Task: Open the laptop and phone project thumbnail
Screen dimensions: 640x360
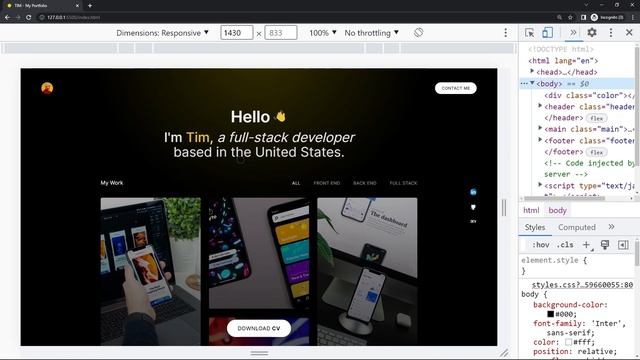Action: tap(151, 271)
